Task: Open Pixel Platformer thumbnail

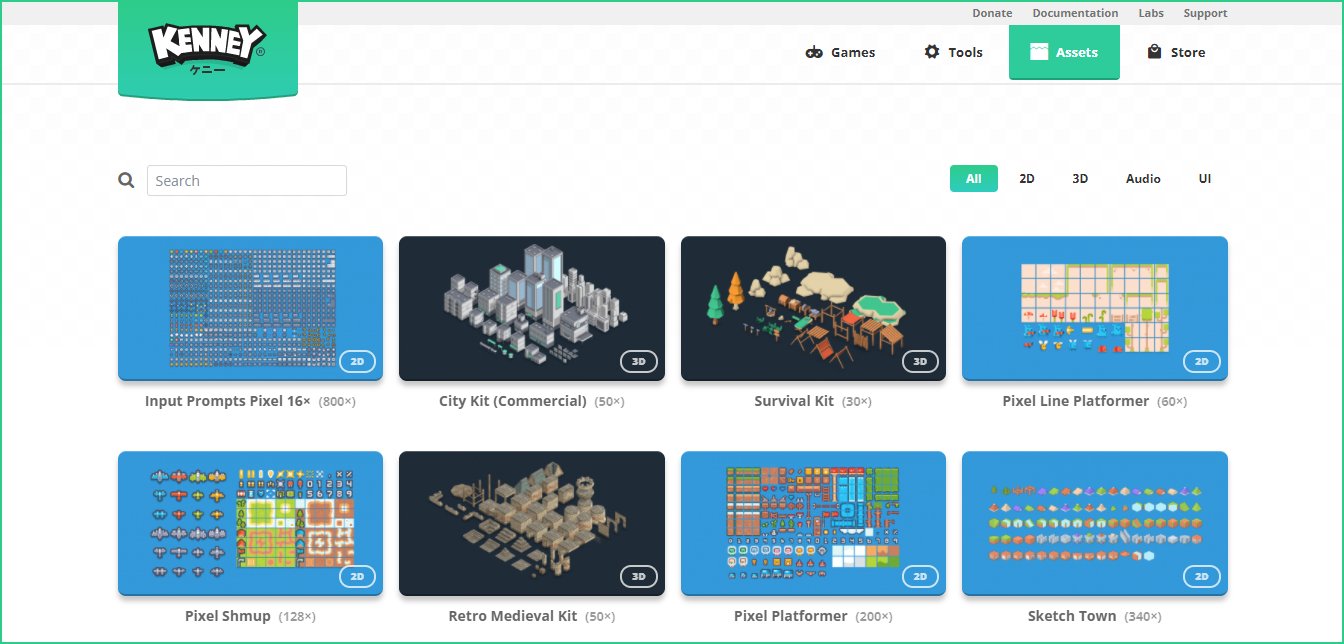Action: point(813,523)
